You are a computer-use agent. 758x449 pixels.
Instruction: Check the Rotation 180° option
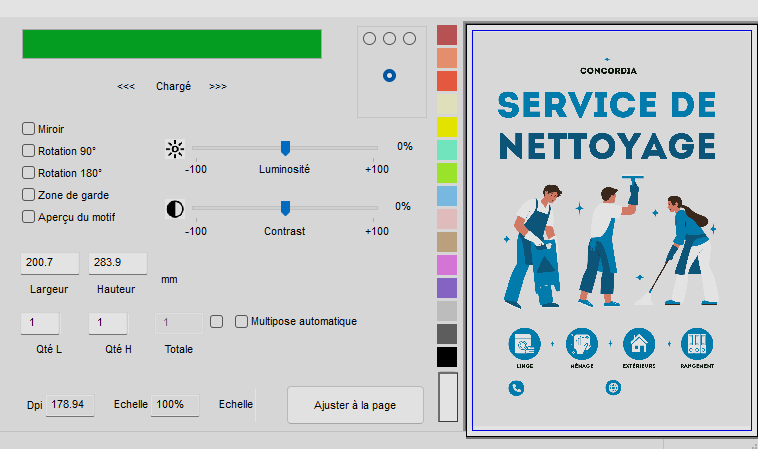pos(29,173)
